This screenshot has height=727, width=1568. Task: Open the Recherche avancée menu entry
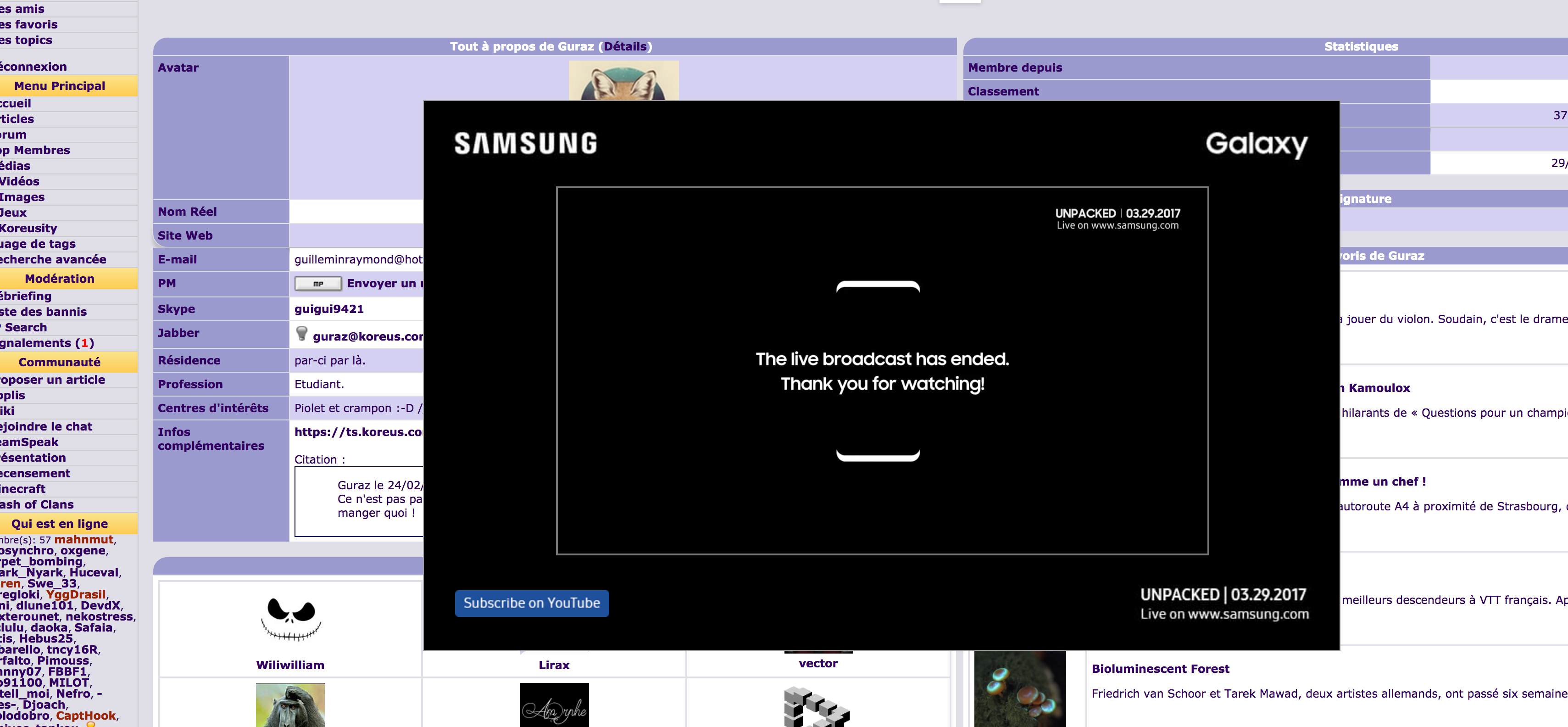point(53,259)
